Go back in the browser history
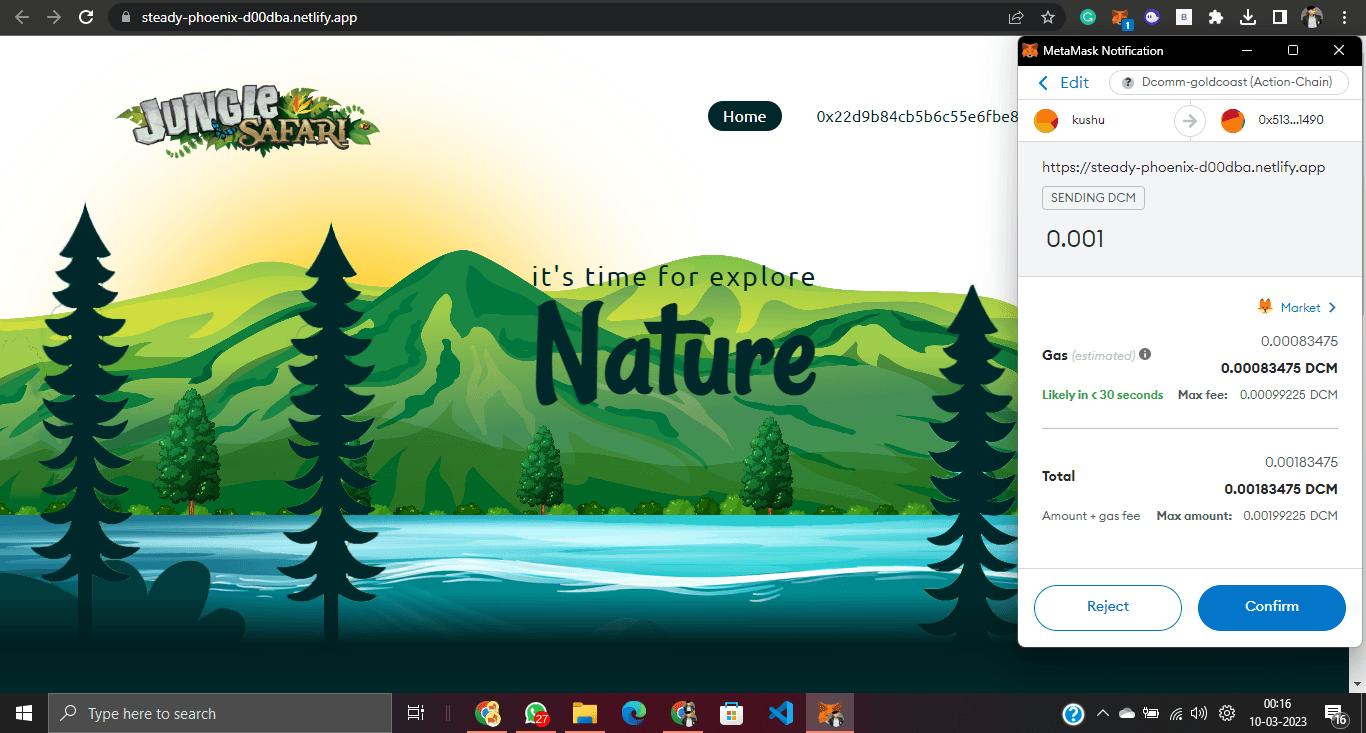 [22, 17]
